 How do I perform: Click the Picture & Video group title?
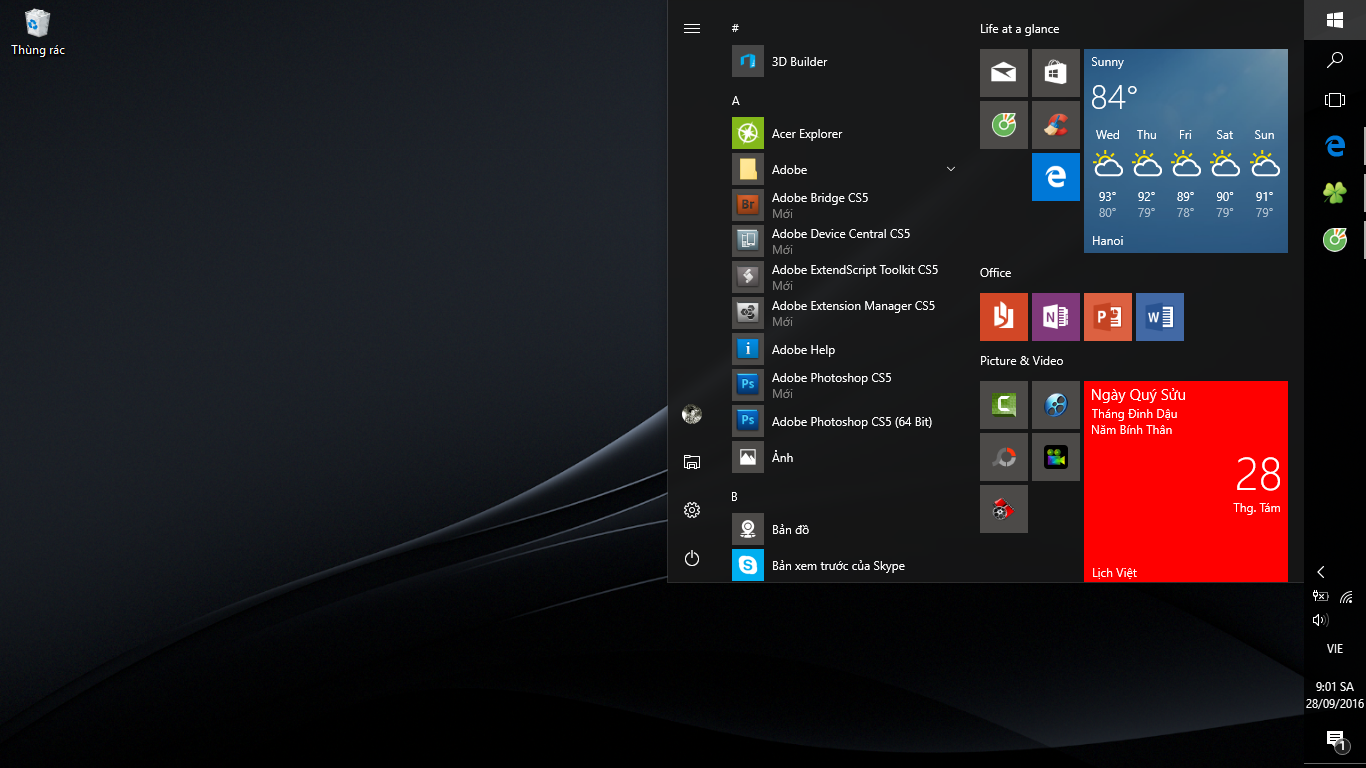(x=1022, y=361)
